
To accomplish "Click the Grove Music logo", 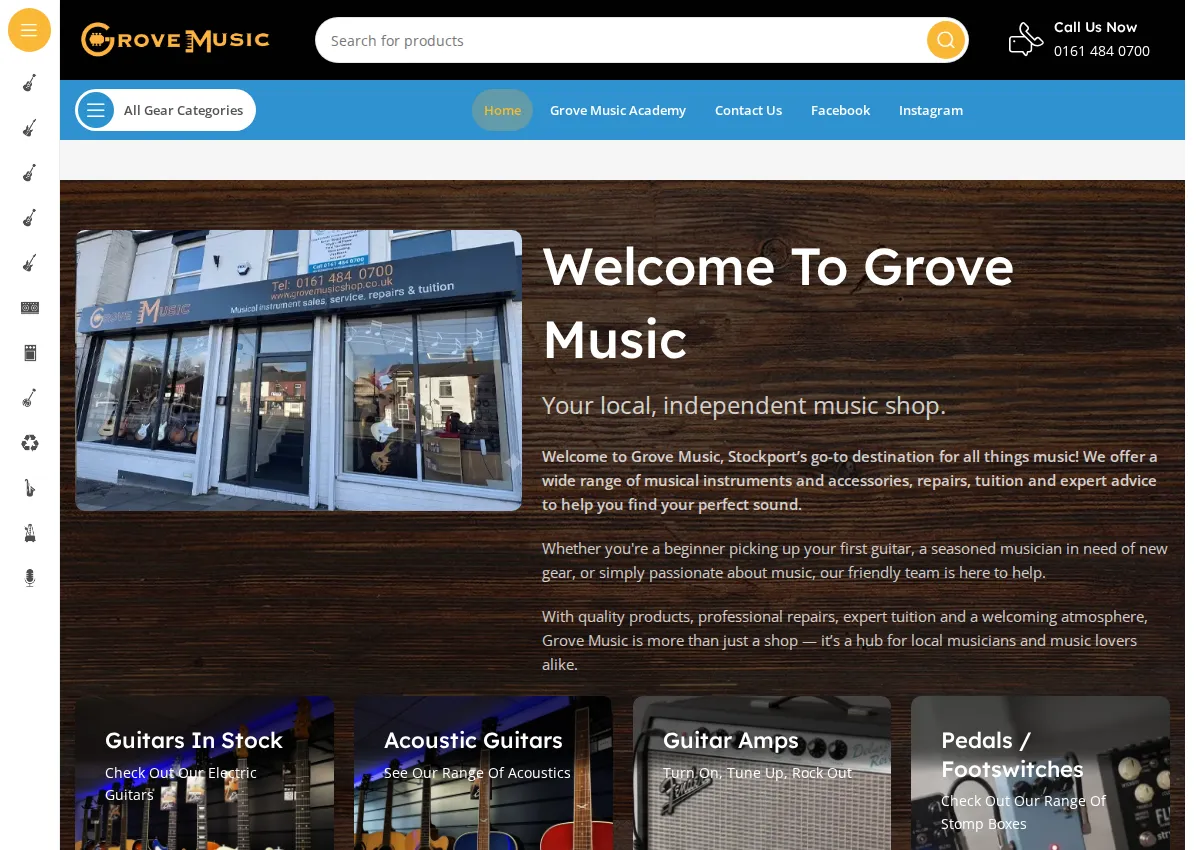I will point(175,40).
